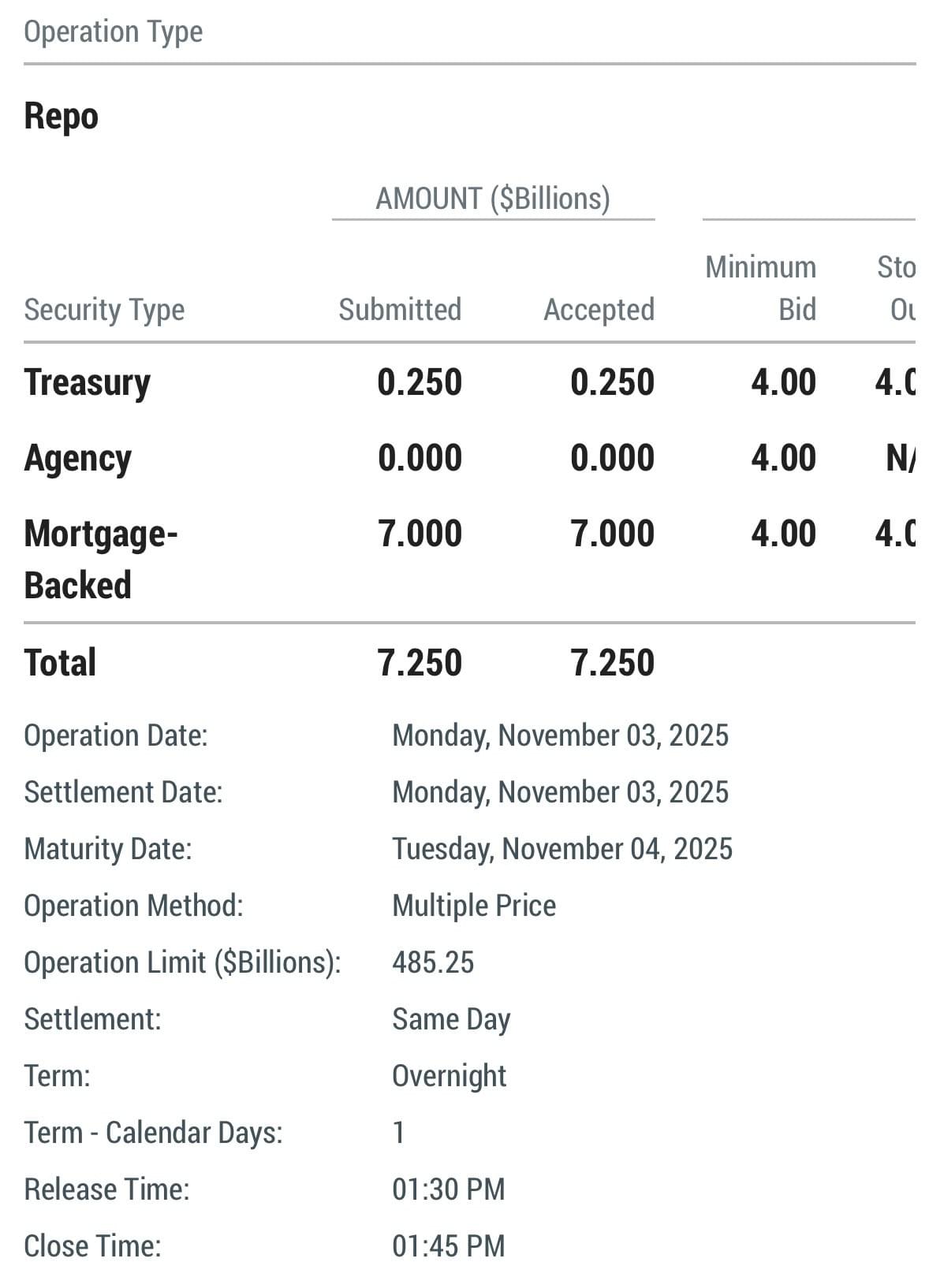
Task: Click Agency's minimum bid value 4.00
Action: 783,459
